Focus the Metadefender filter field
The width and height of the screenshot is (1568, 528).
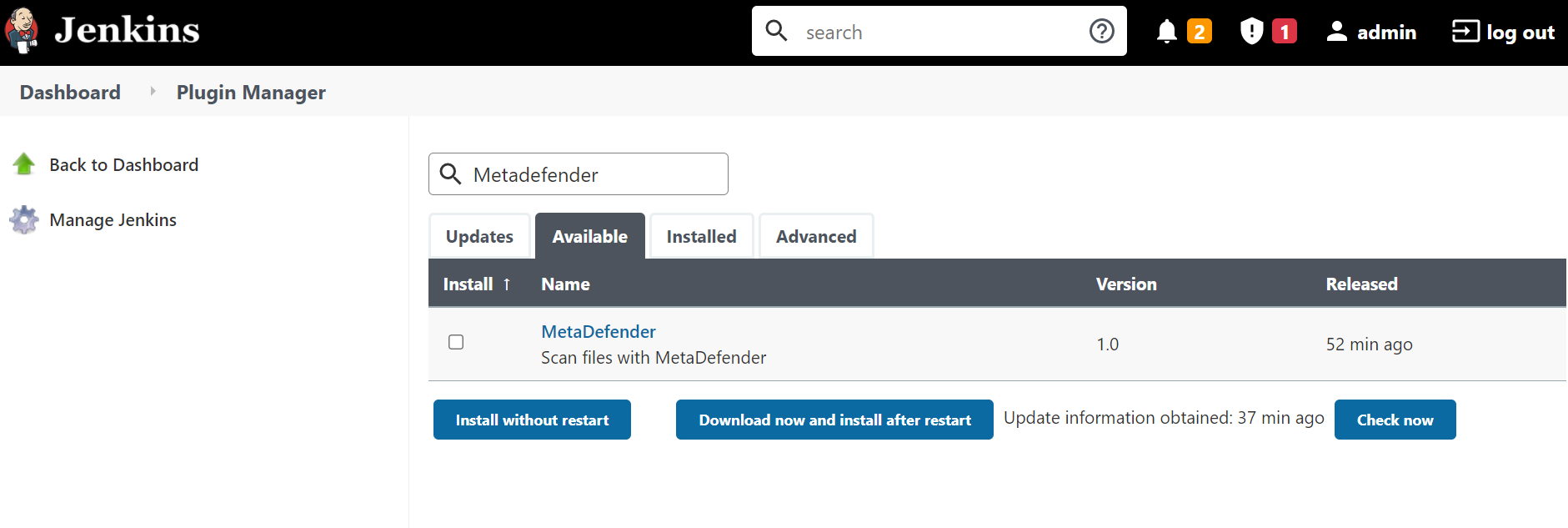(x=579, y=173)
